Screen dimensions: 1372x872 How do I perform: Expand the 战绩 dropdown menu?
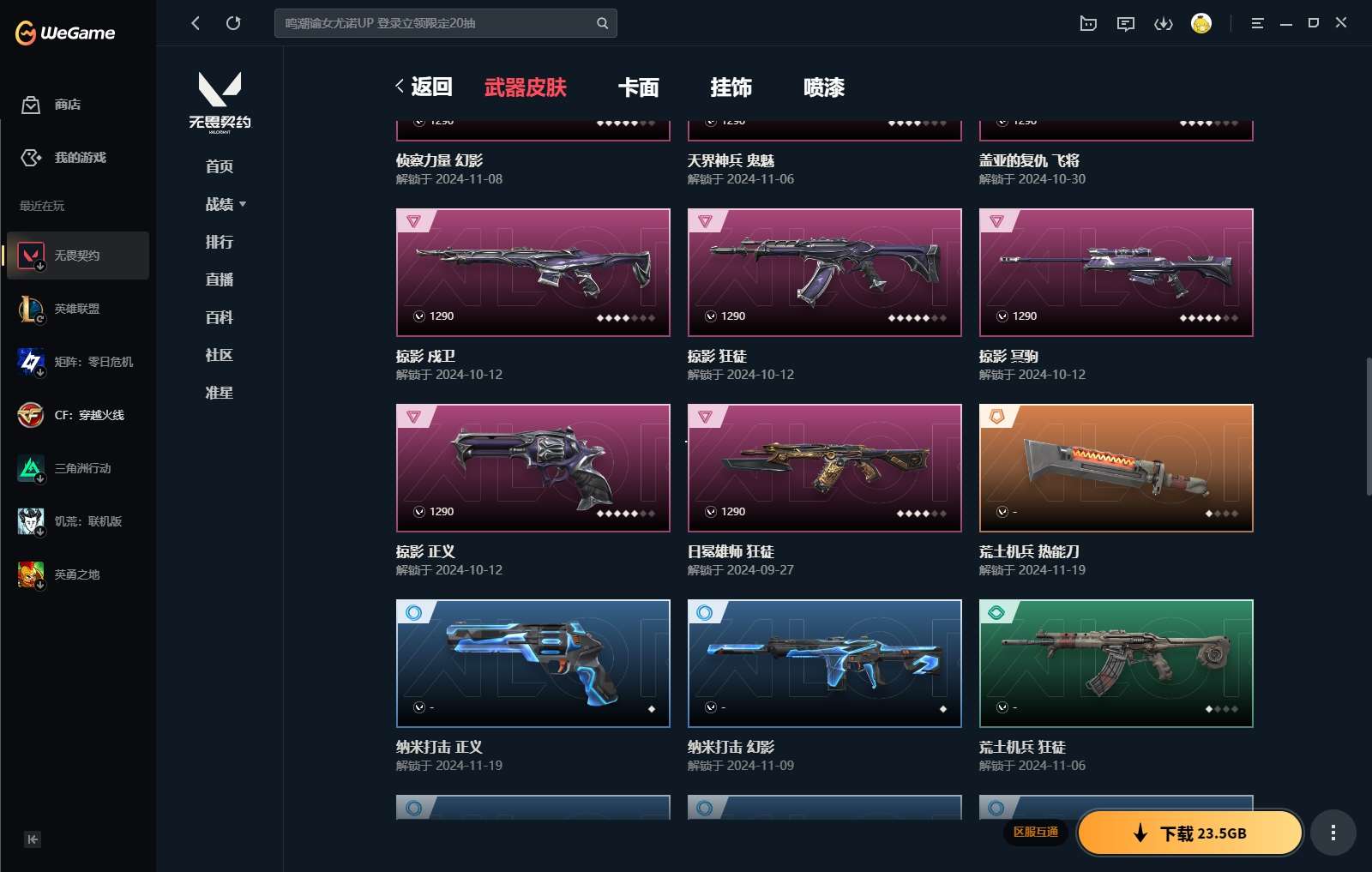point(226,204)
